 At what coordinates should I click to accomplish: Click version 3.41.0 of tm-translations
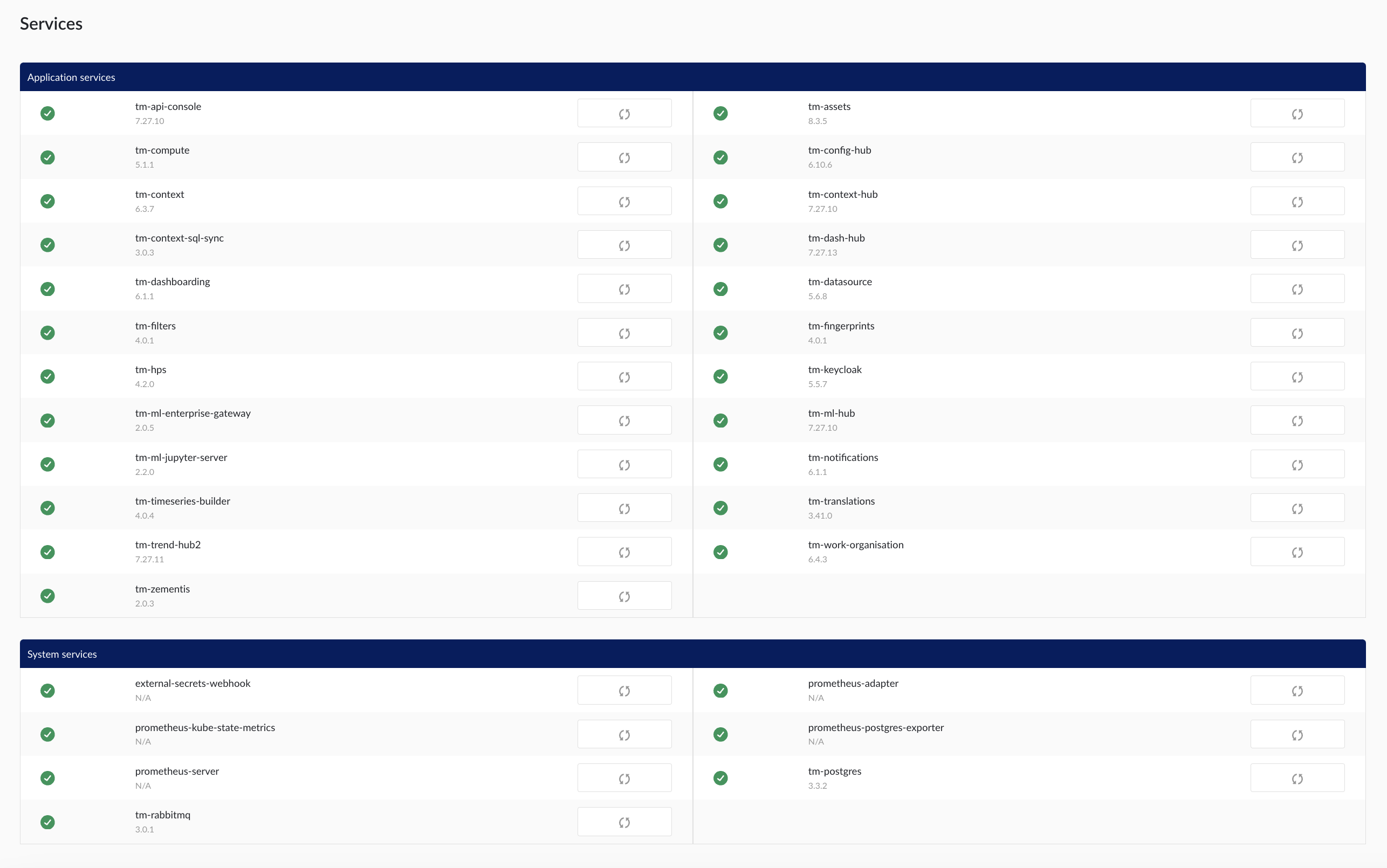pyautogui.click(x=820, y=515)
